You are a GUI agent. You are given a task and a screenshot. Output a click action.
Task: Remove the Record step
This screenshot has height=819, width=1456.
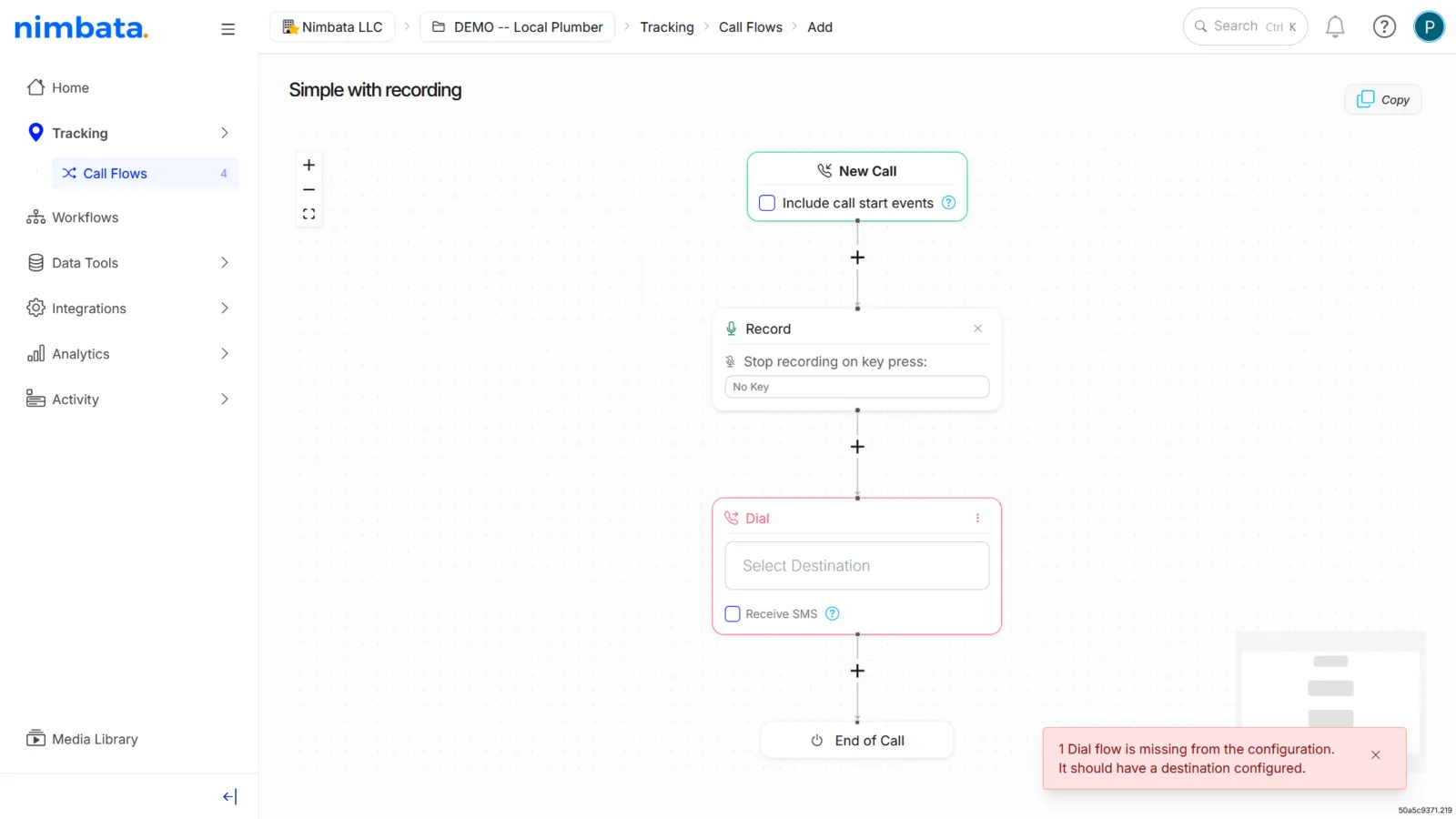pyautogui.click(x=977, y=329)
